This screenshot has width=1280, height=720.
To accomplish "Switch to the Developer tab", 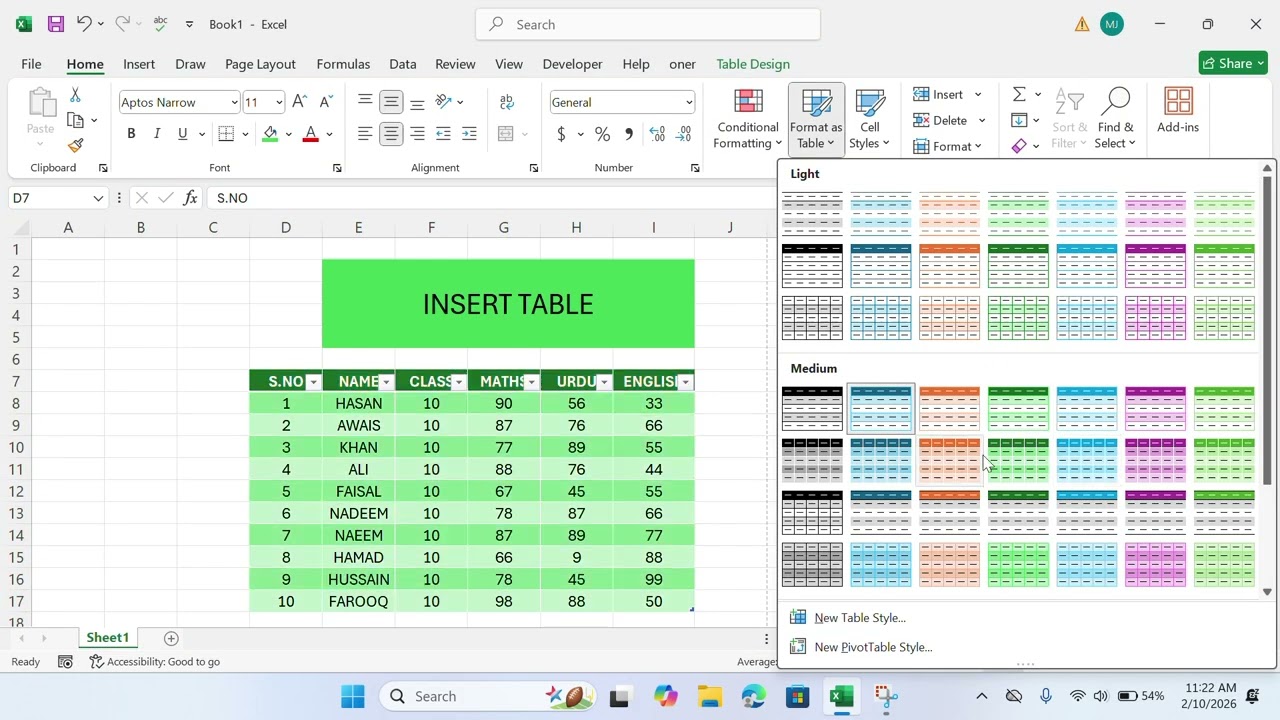I will click(572, 64).
